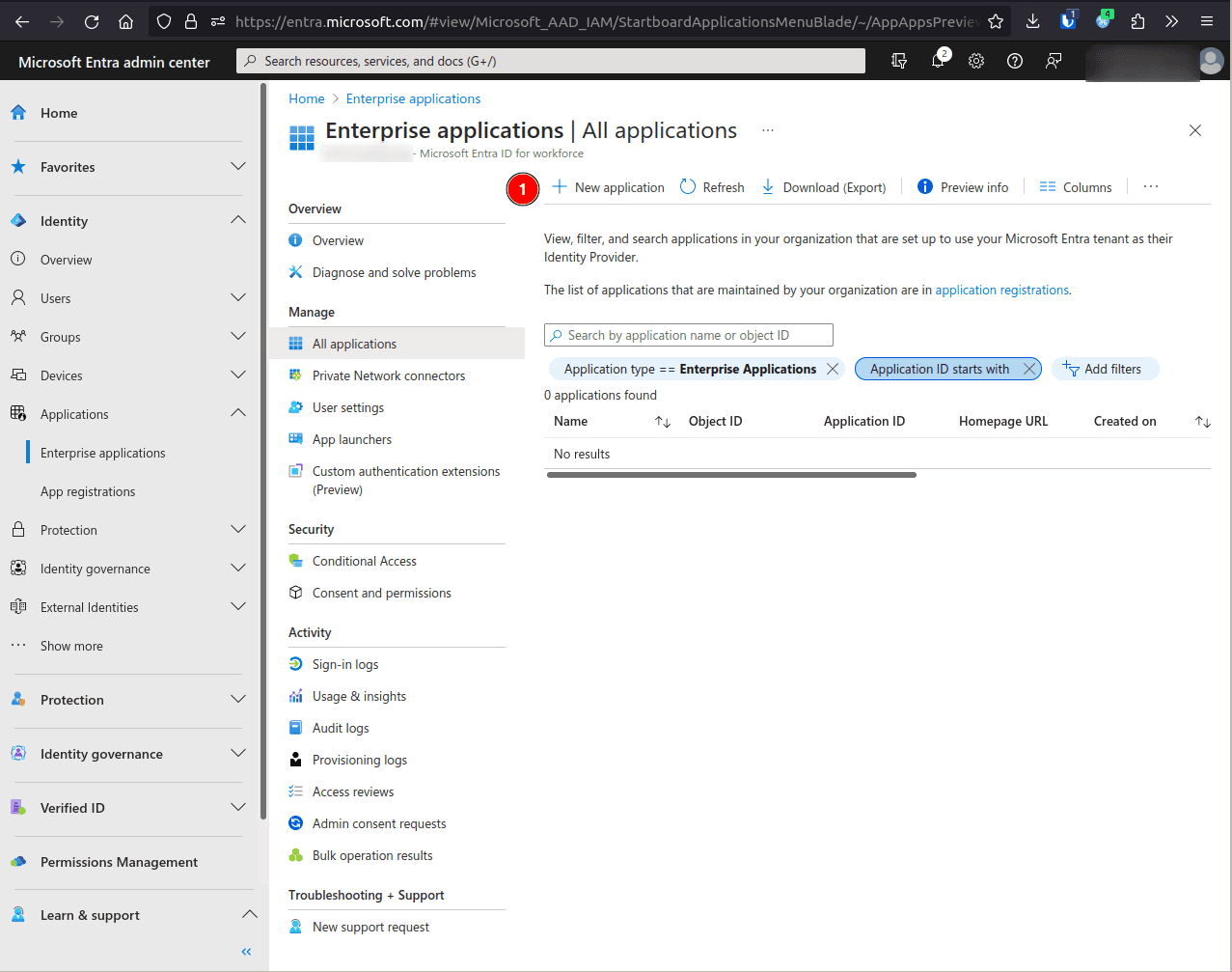1232x972 pixels.
Task: Open App registrations in left navigation
Action: 88,491
